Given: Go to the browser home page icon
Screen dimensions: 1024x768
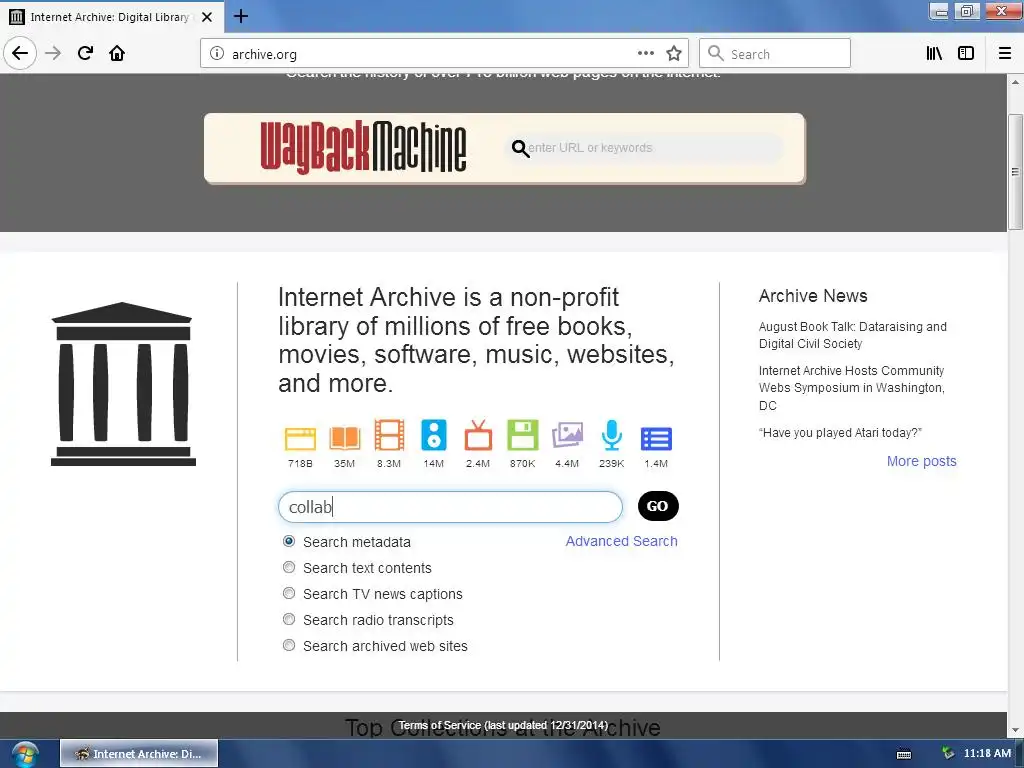Looking at the screenshot, I should coord(117,54).
